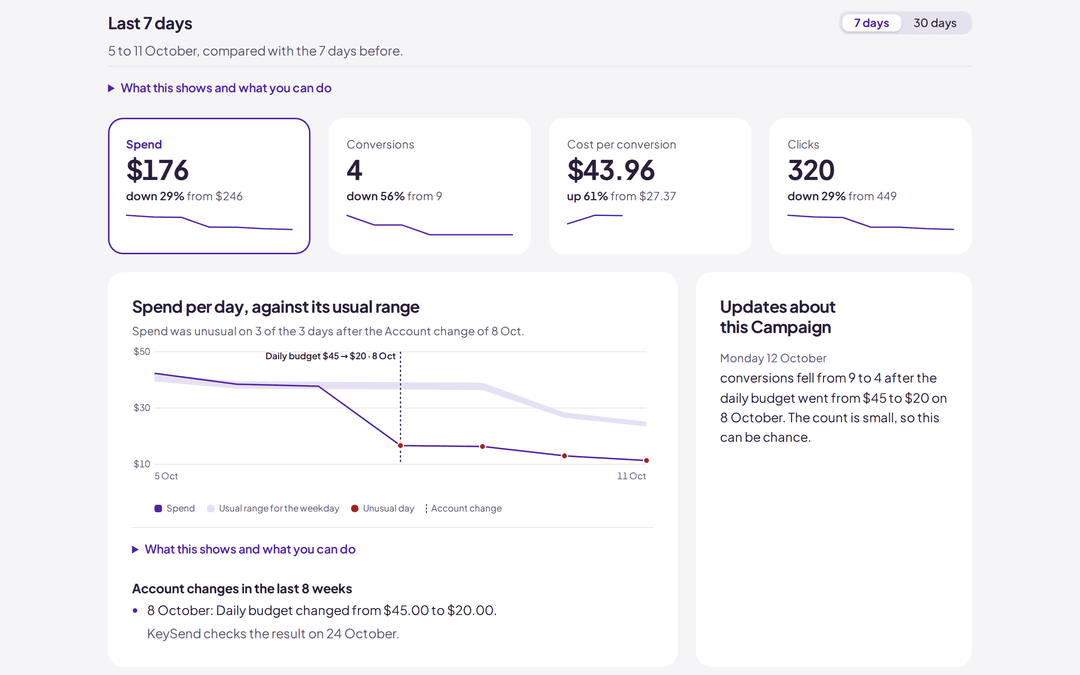This screenshot has height=675, width=1080.
Task: Click 'down 29% from 449' text
Action: pos(842,196)
